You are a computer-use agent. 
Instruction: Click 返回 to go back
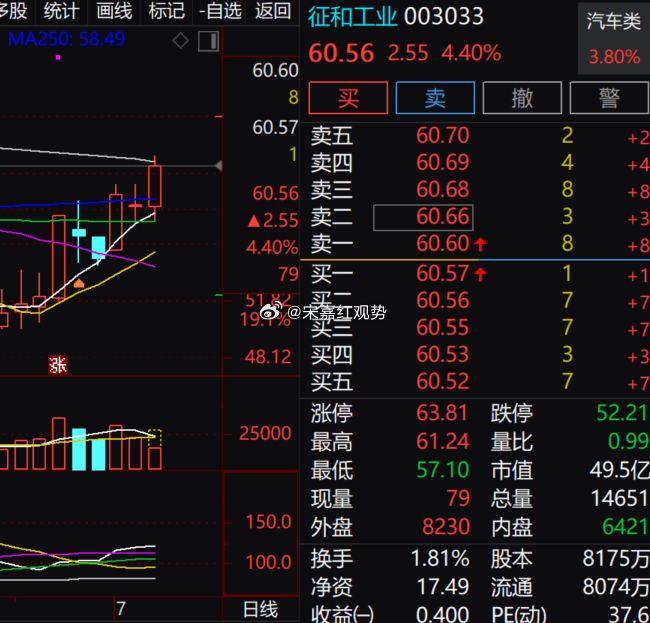(x=273, y=11)
